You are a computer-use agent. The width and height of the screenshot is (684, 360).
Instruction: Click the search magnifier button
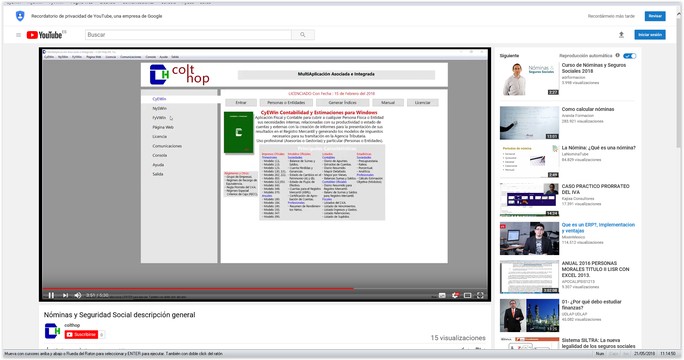pos(303,35)
